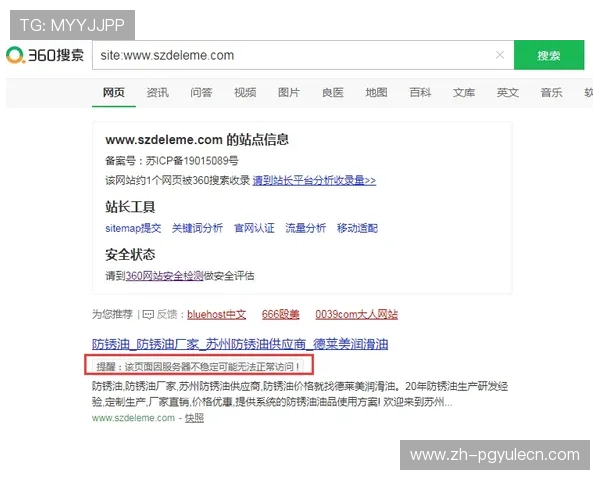Image resolution: width=600 pixels, height=480 pixels.
Task: Open the 图片 tab
Action: (289, 93)
